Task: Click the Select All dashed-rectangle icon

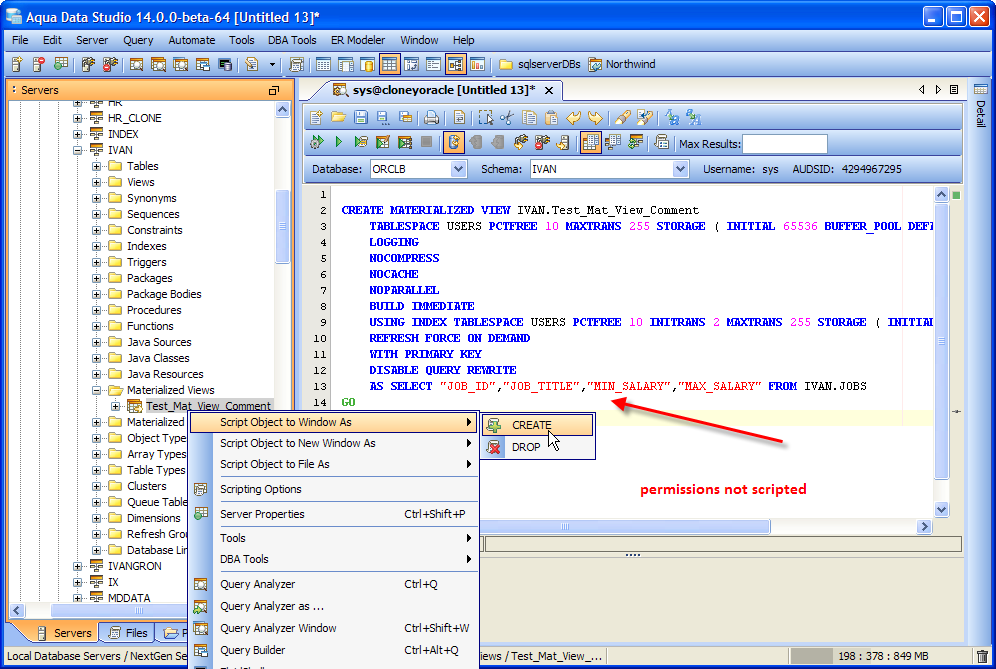Action: 486,118
